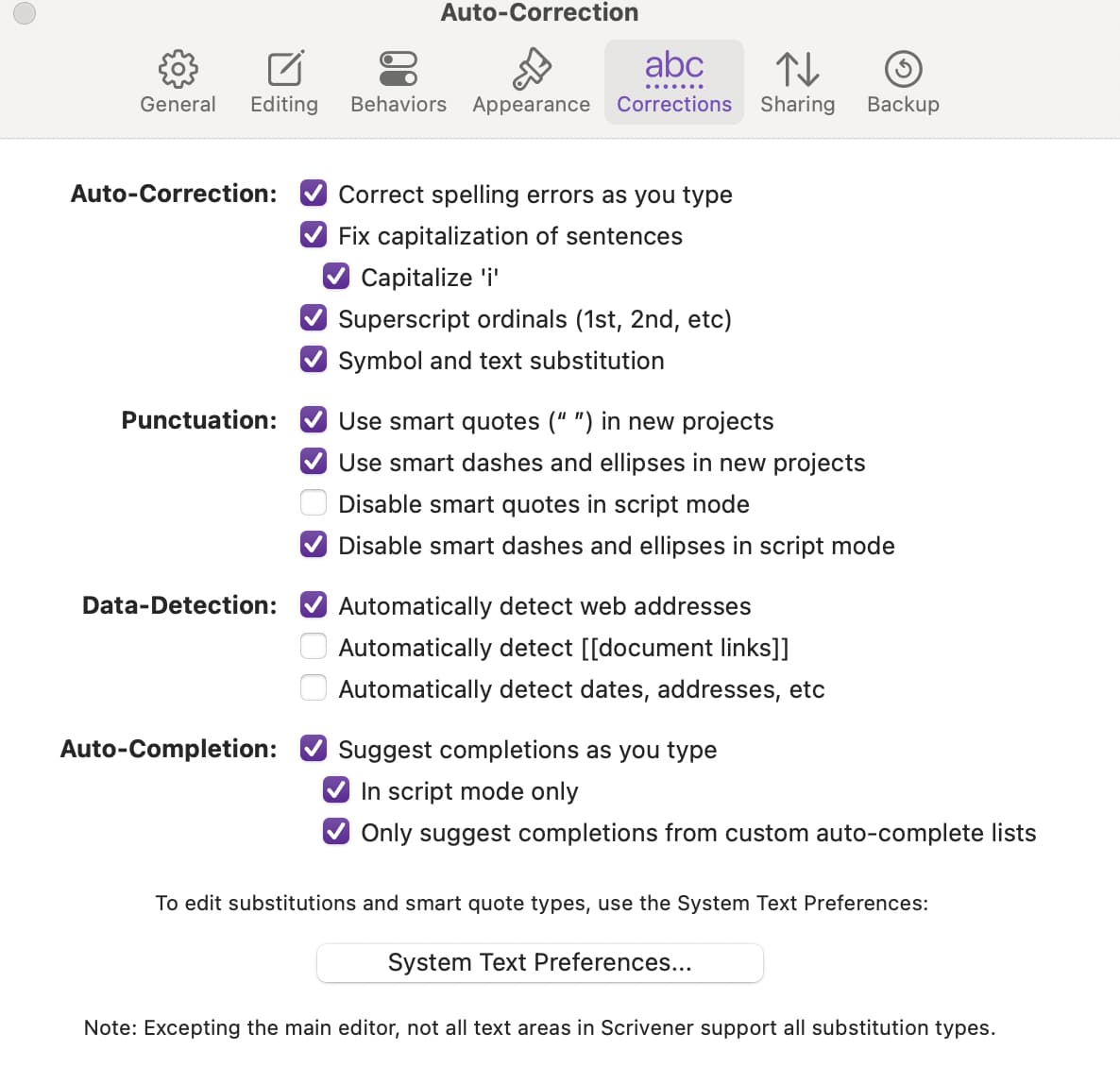Check Automatically detect dates, addresses, etc
The image size is (1120, 1067).
(314, 687)
